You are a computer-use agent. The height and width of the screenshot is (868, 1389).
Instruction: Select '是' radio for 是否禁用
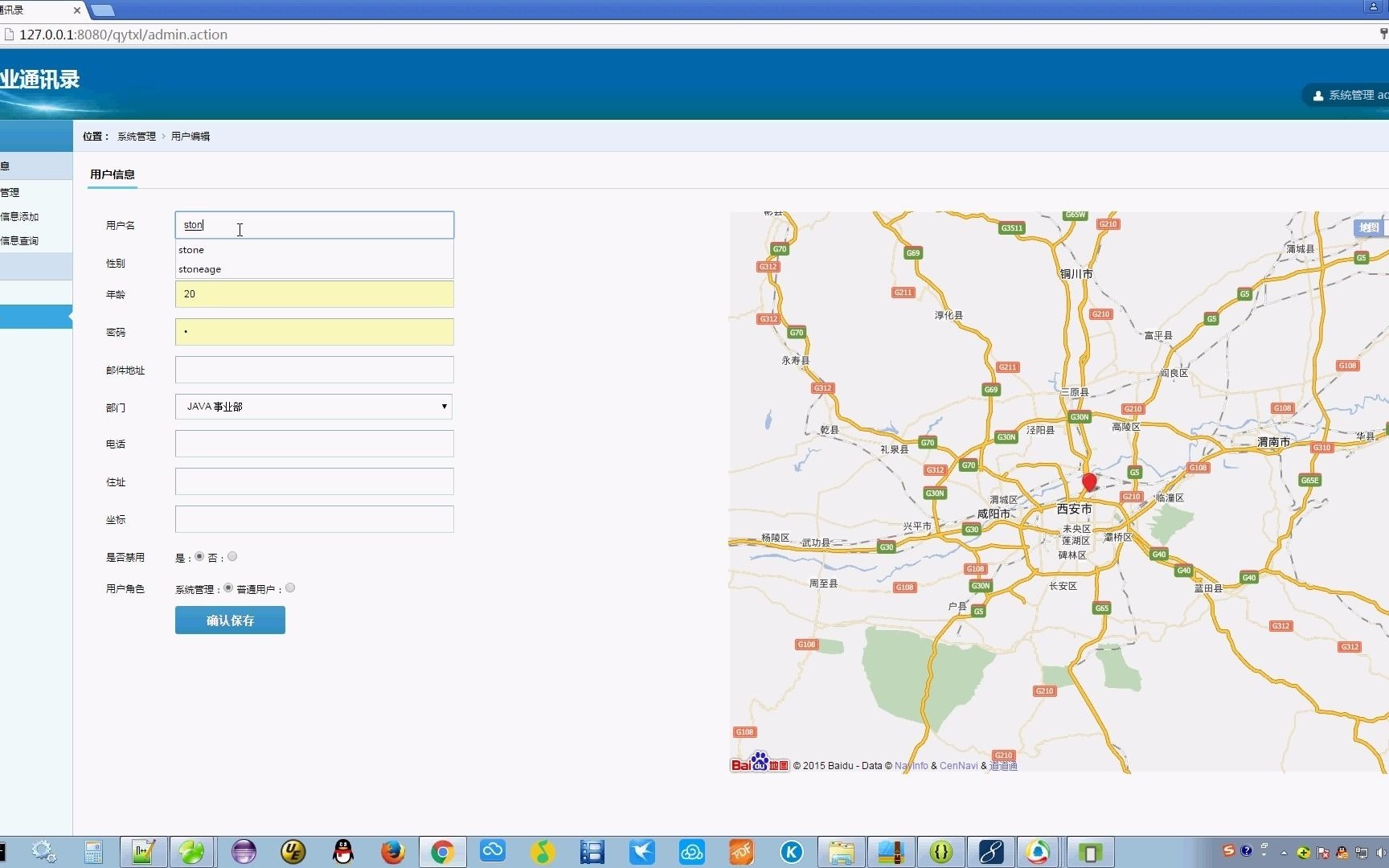pos(199,556)
